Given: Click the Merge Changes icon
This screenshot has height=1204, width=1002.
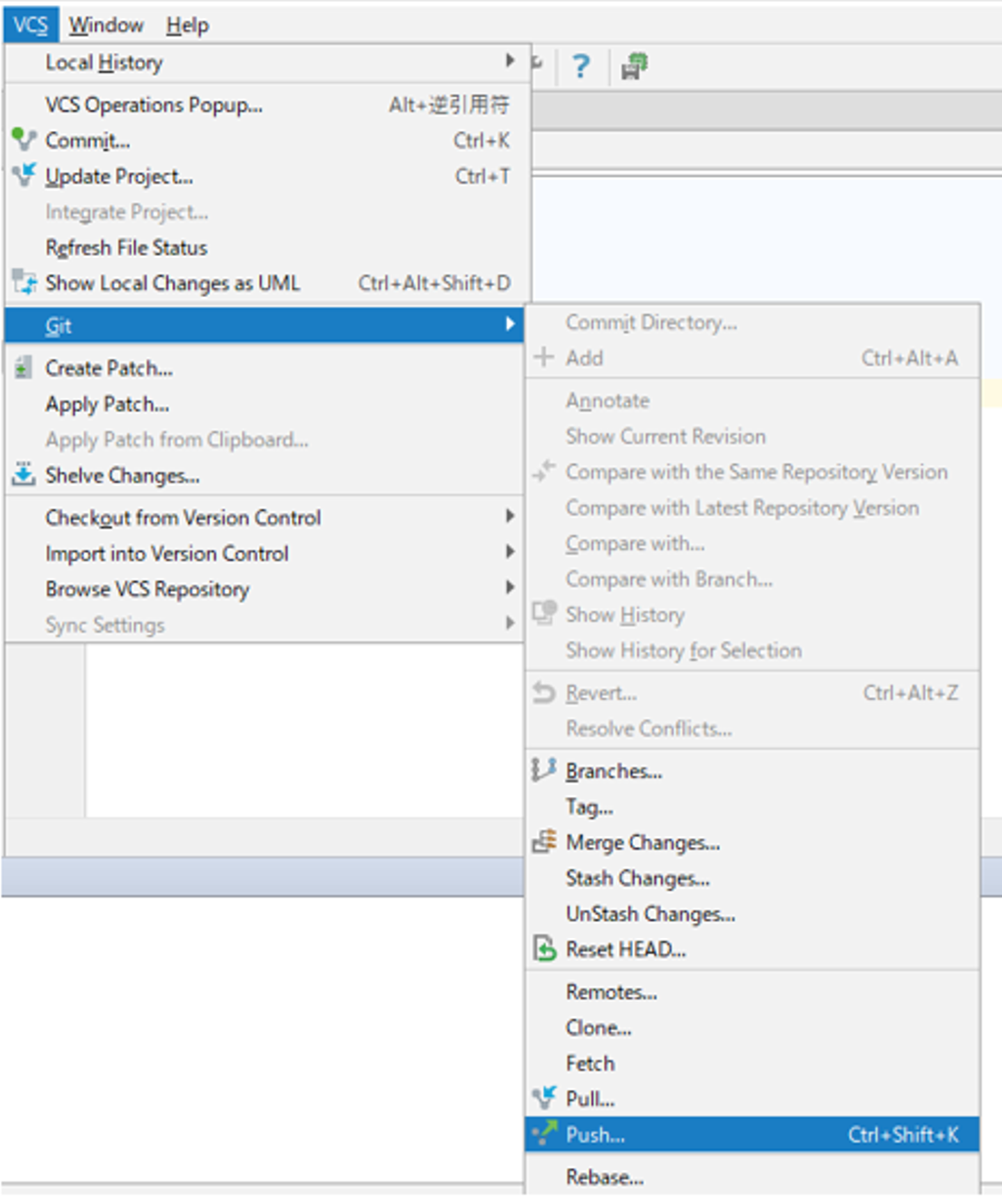Looking at the screenshot, I should coord(544,841).
